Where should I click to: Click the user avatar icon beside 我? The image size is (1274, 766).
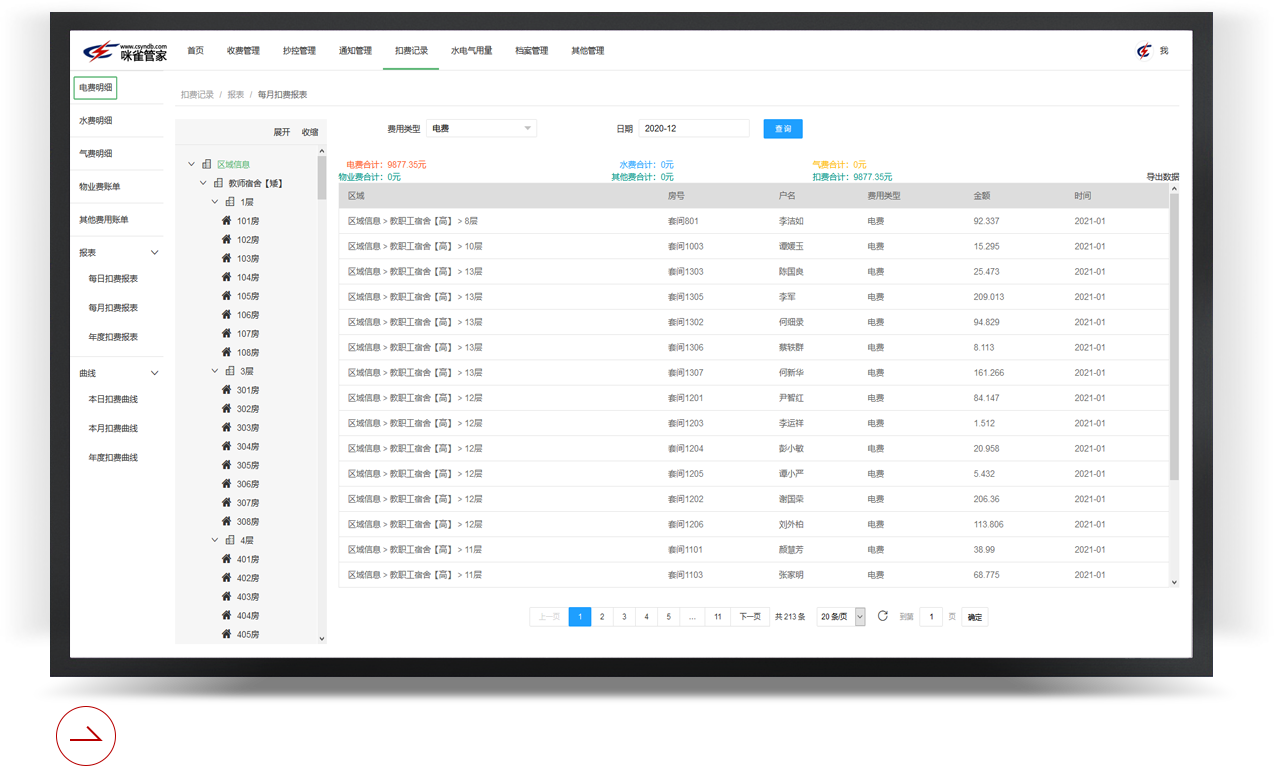pyautogui.click(x=1144, y=51)
